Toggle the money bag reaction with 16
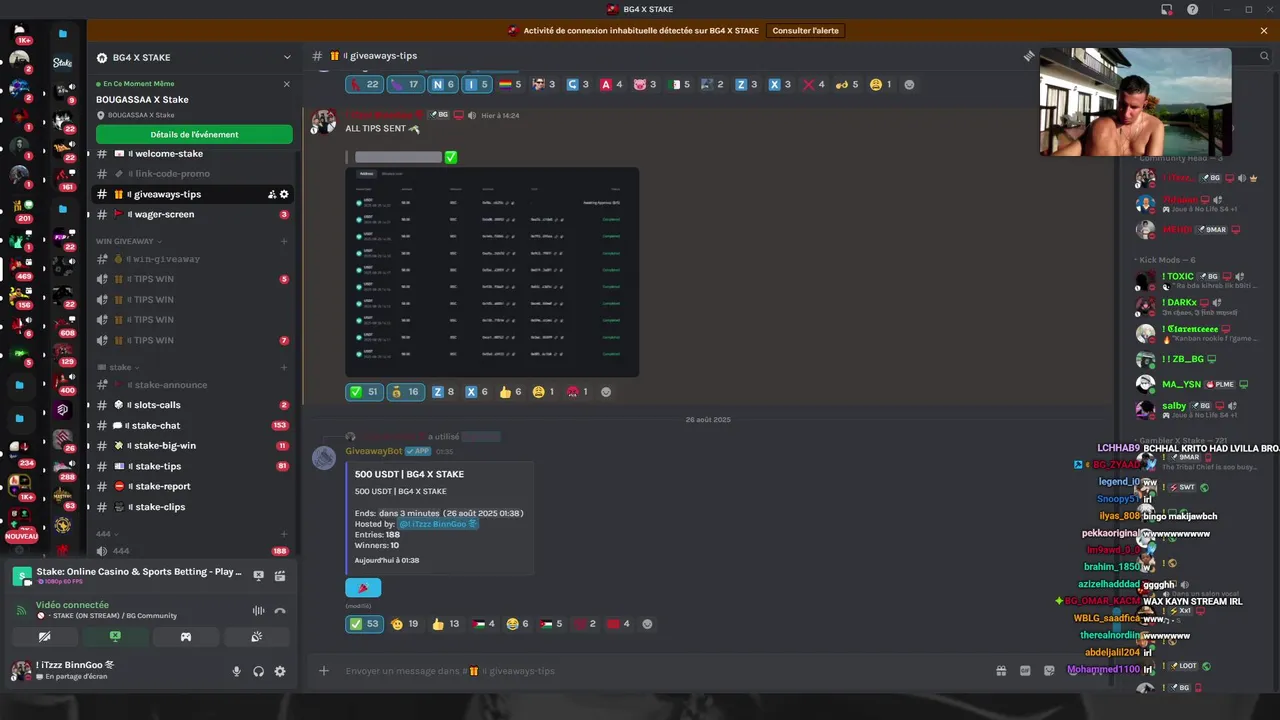 pos(405,392)
